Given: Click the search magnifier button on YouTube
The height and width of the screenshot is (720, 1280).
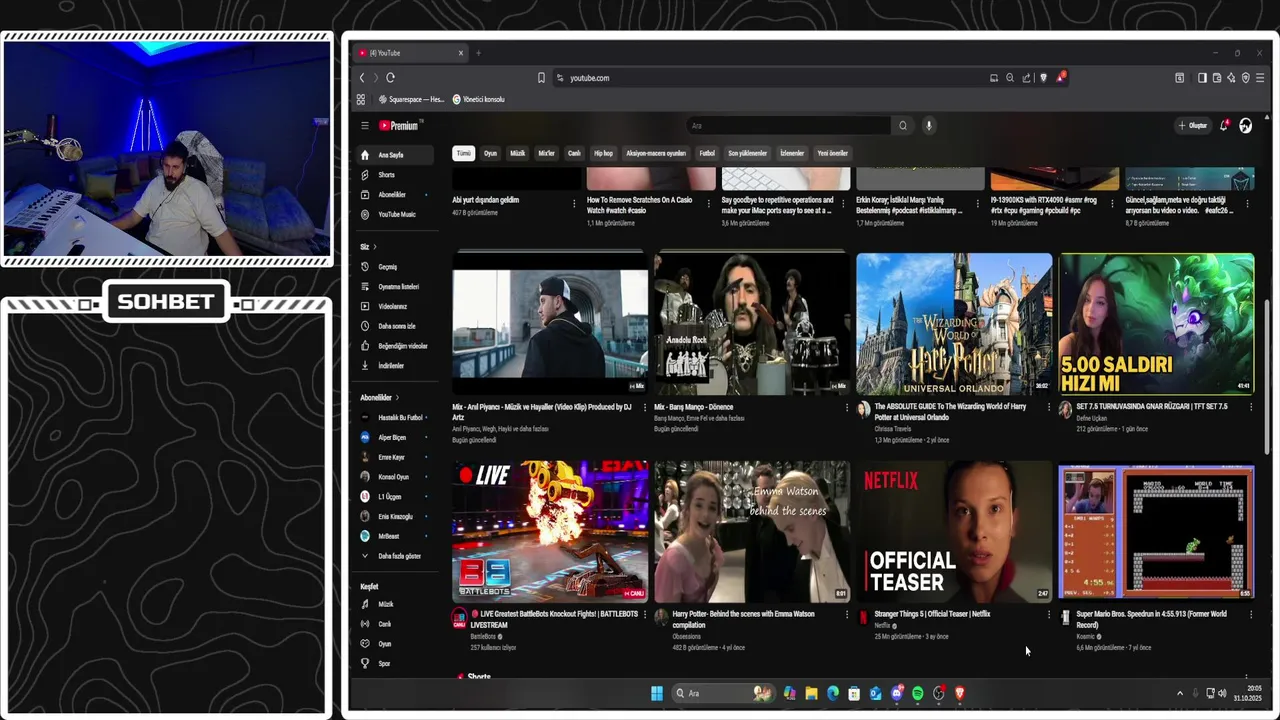Looking at the screenshot, I should (x=903, y=126).
